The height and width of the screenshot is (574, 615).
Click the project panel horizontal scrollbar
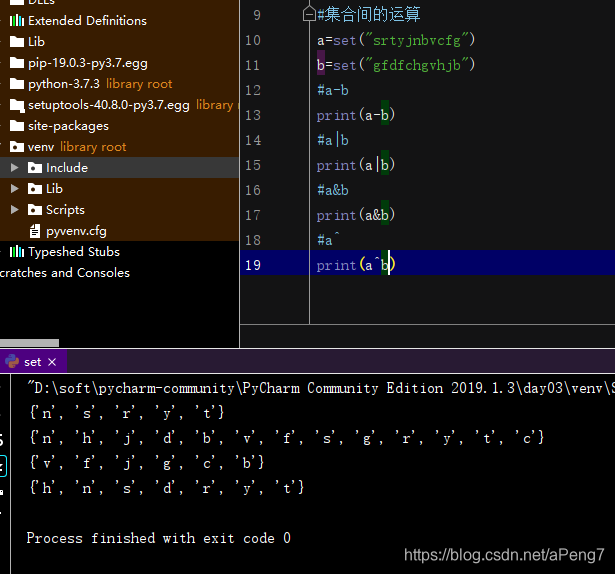[29, 343]
